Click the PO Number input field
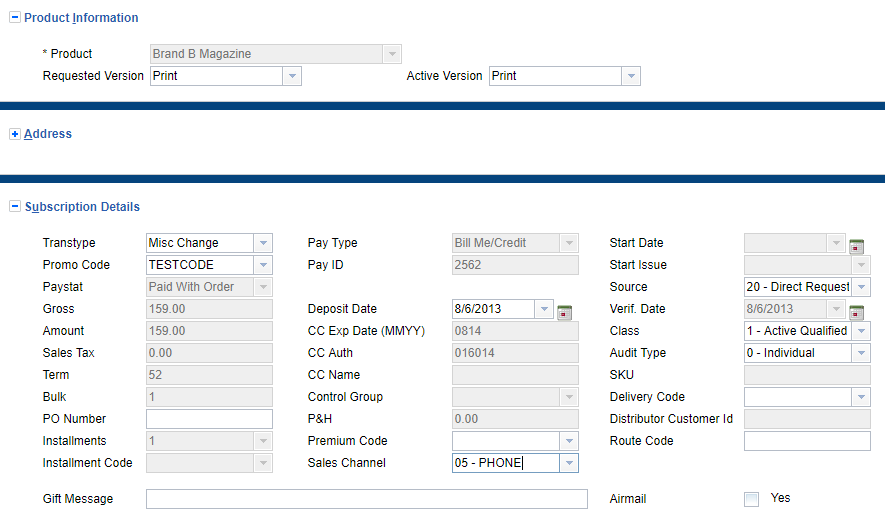The height and width of the screenshot is (525, 885). coord(209,419)
